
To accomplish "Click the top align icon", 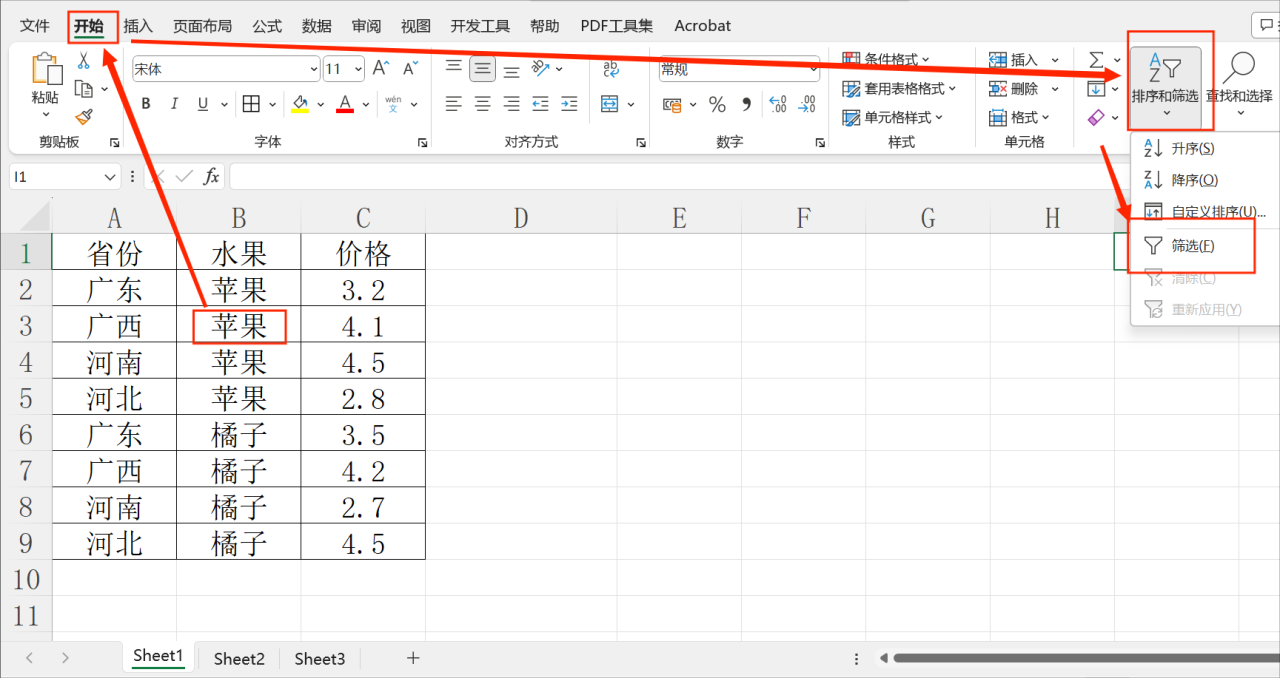I will click(x=453, y=68).
